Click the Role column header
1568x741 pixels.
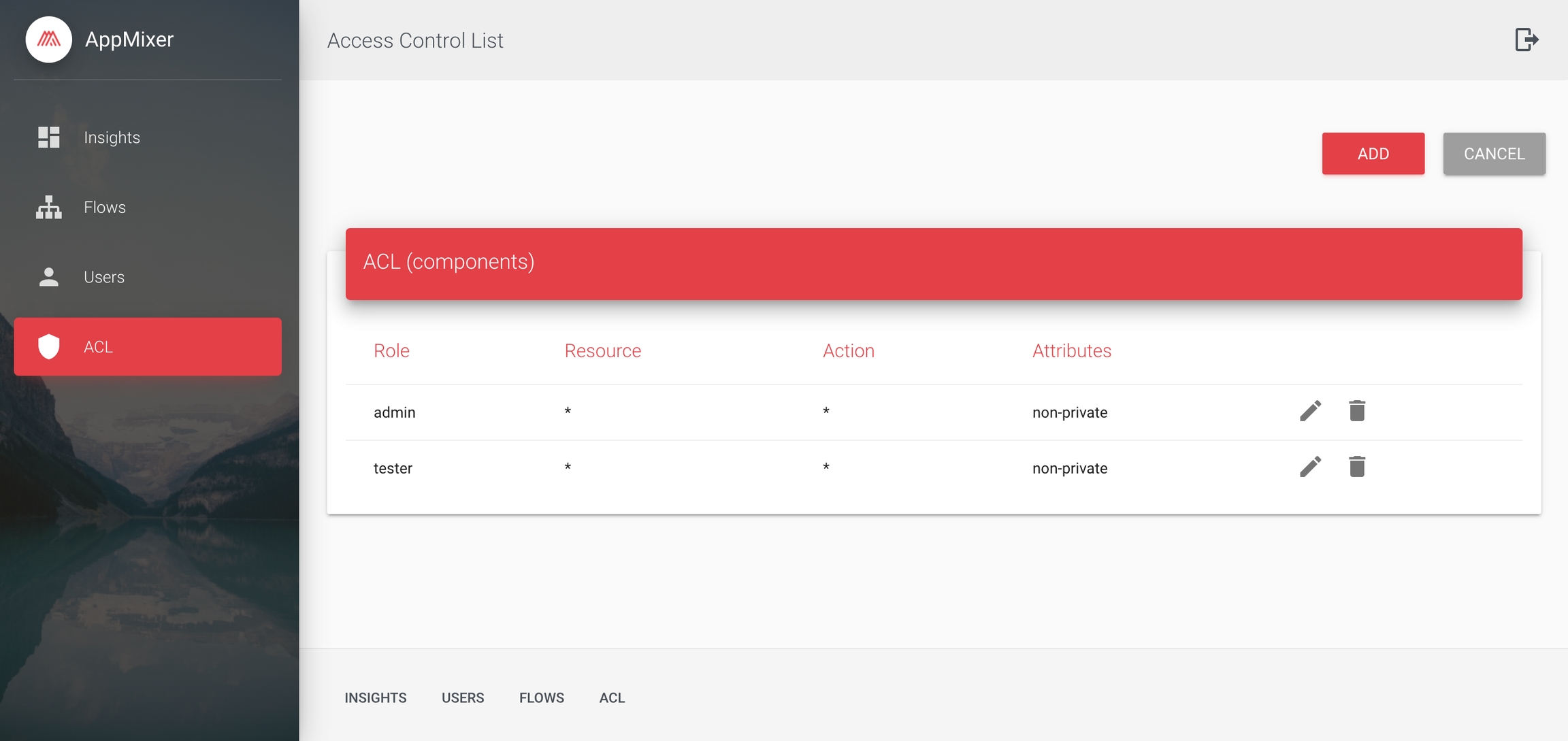coord(391,350)
